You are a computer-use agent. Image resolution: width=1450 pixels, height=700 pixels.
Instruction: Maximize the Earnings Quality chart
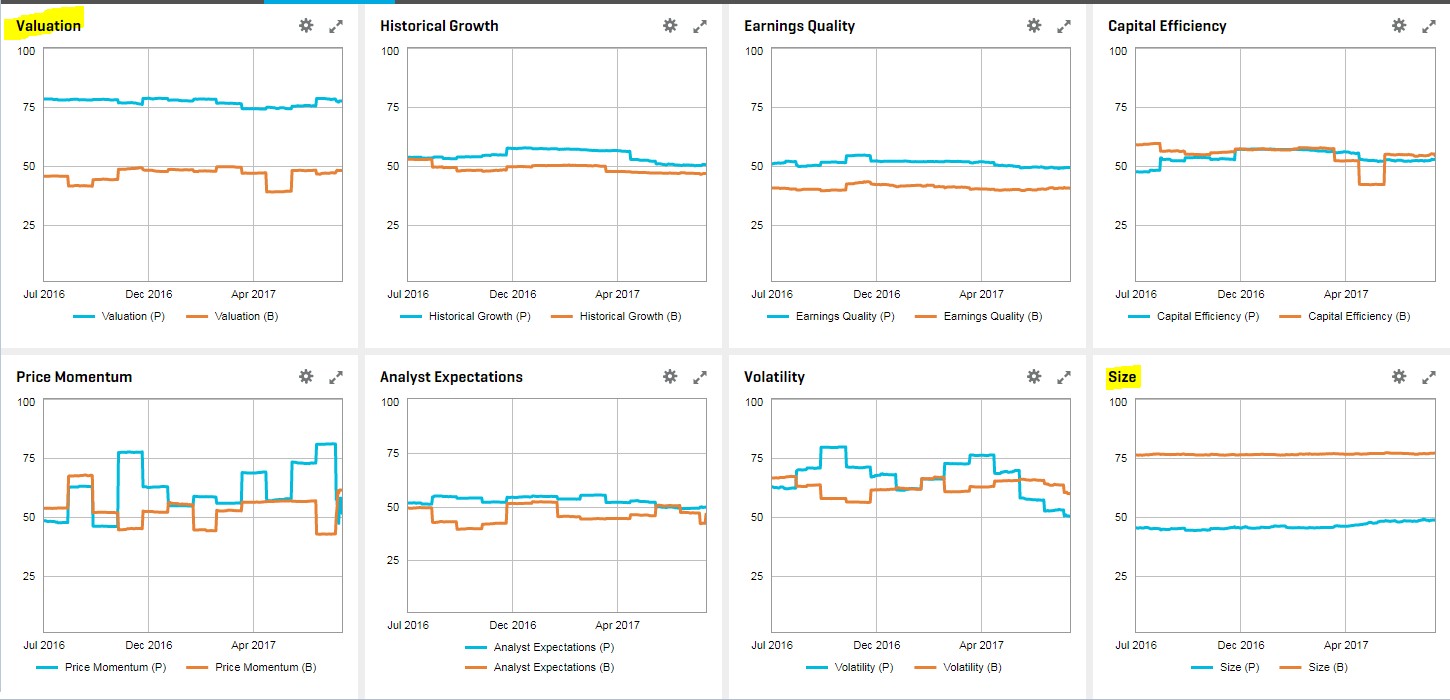pyautogui.click(x=1064, y=26)
